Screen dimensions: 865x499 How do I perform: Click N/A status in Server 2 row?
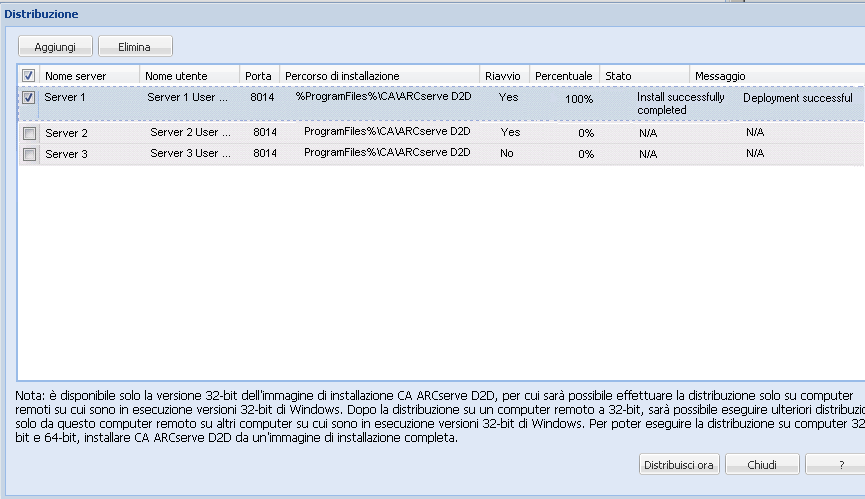(648, 133)
